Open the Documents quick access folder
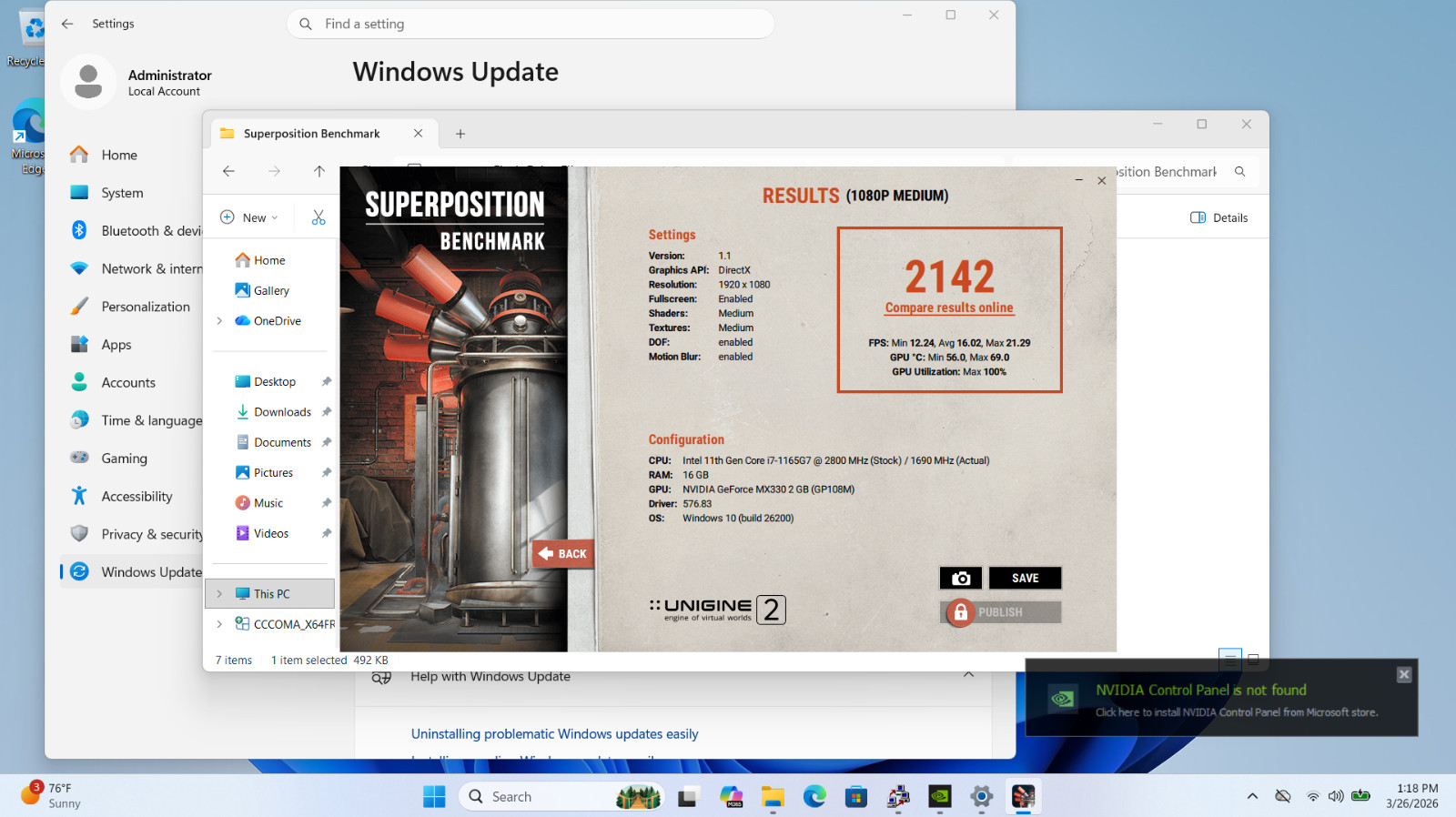1456x817 pixels. point(282,442)
